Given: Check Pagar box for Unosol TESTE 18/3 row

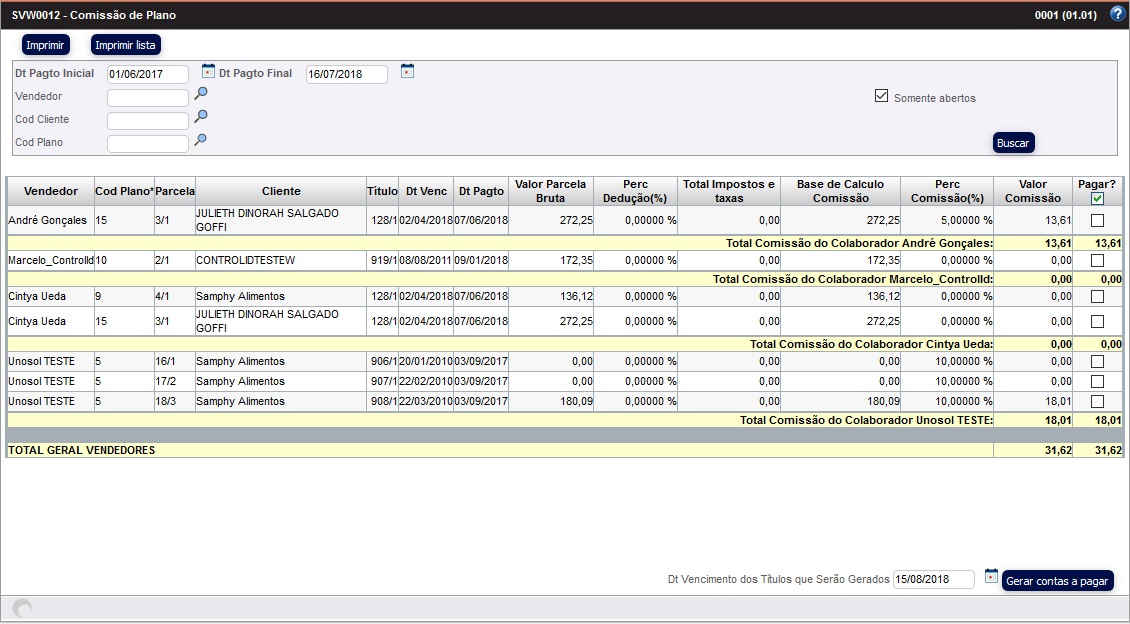Looking at the screenshot, I should pyautogui.click(x=1097, y=401).
